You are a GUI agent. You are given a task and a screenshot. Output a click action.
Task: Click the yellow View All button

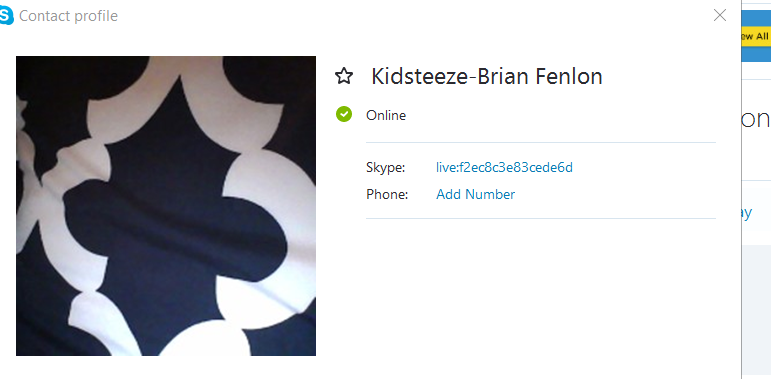point(756,36)
